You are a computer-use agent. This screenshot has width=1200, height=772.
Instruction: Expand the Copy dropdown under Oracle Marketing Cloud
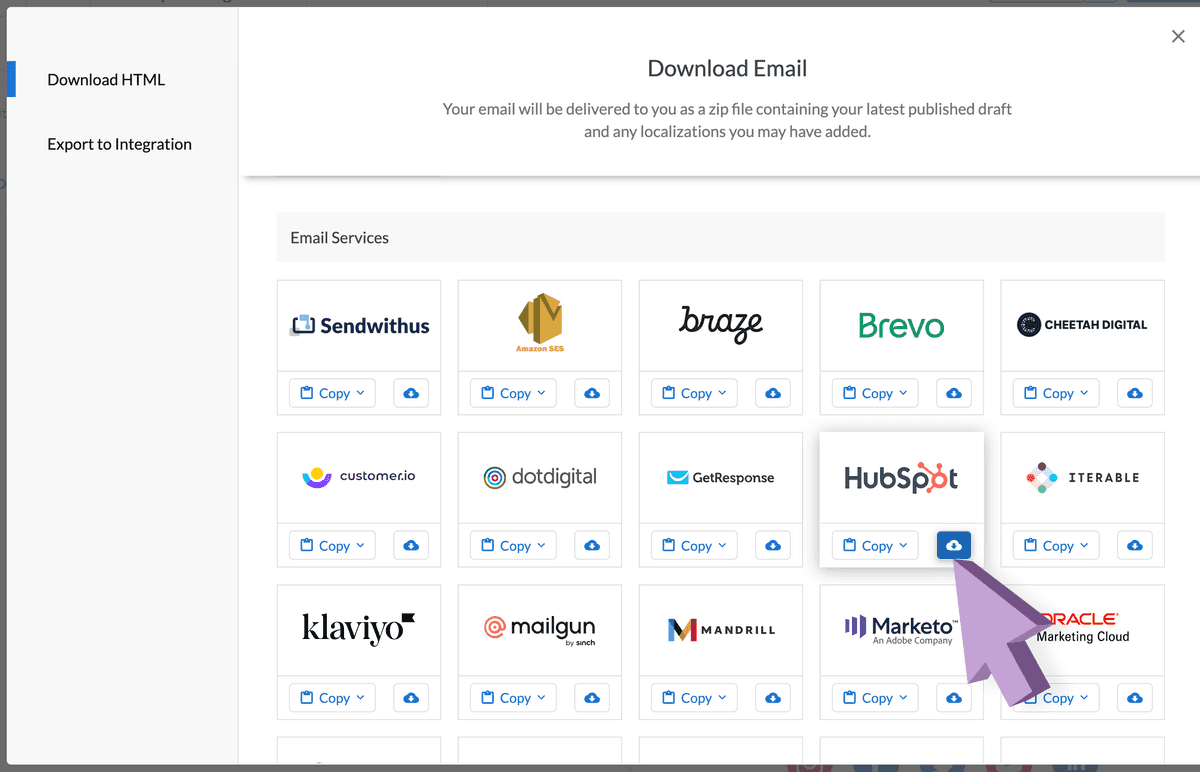tap(1056, 697)
